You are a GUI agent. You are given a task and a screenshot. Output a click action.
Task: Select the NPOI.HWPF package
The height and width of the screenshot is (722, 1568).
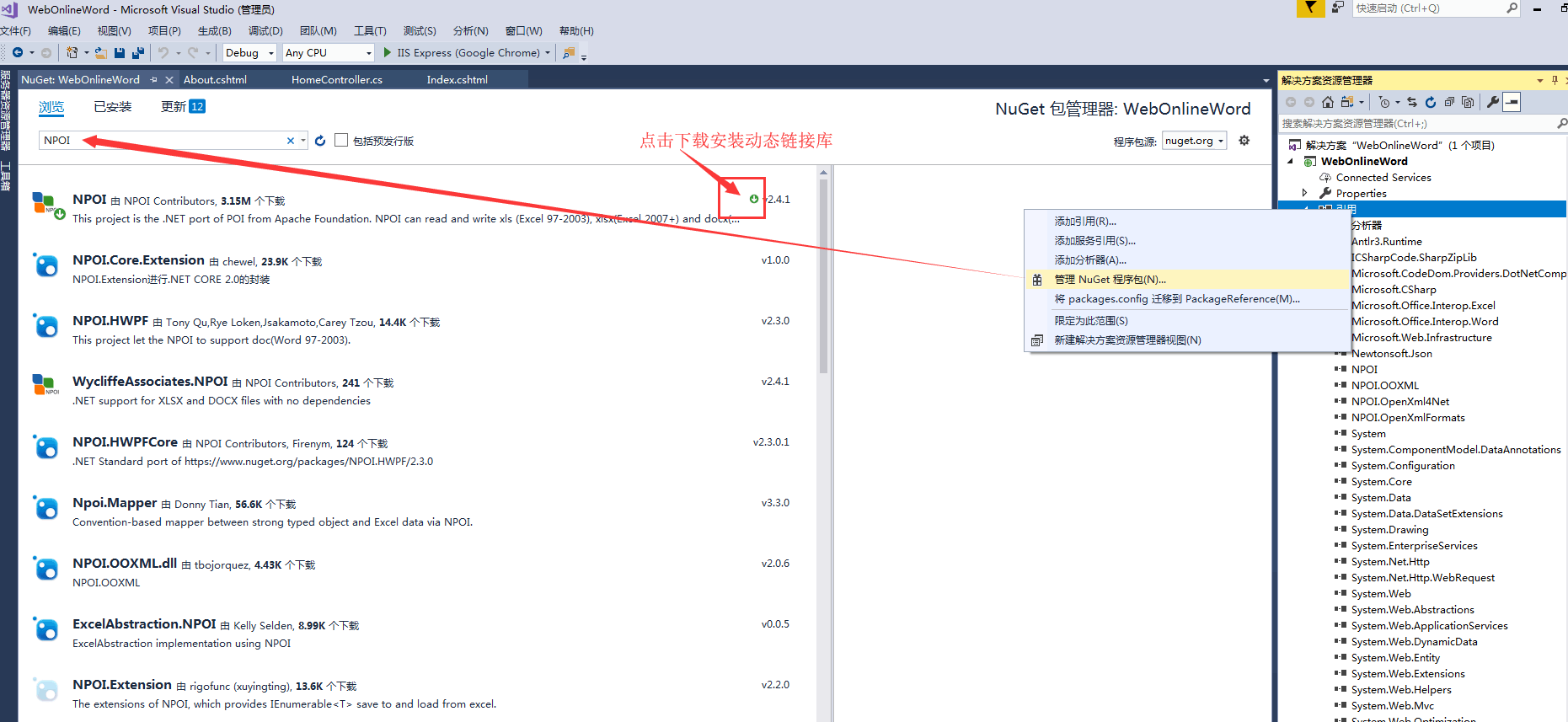click(417, 329)
